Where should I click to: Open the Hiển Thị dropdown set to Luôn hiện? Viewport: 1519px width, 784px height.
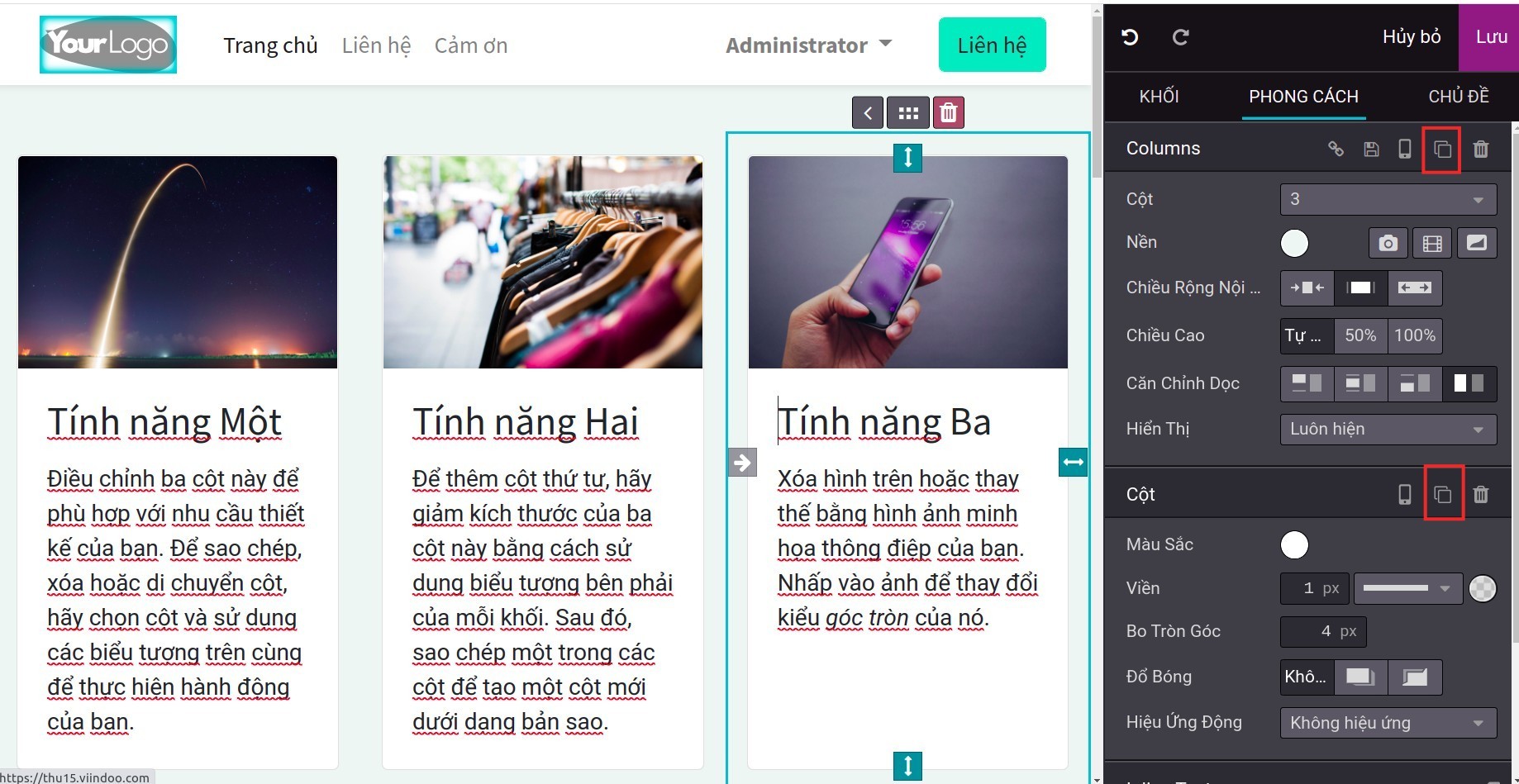1388,429
